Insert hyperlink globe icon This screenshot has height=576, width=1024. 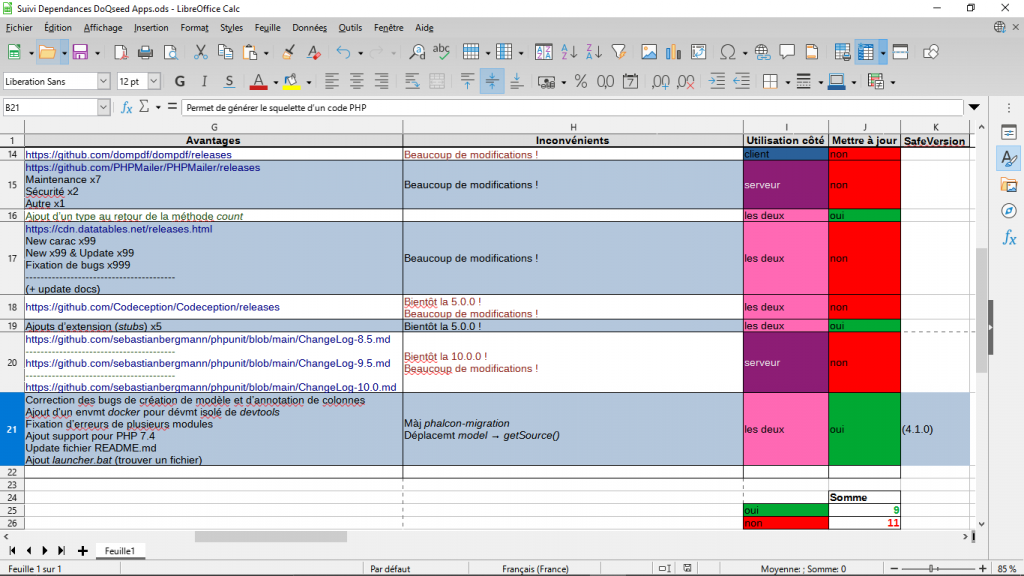(x=761, y=52)
